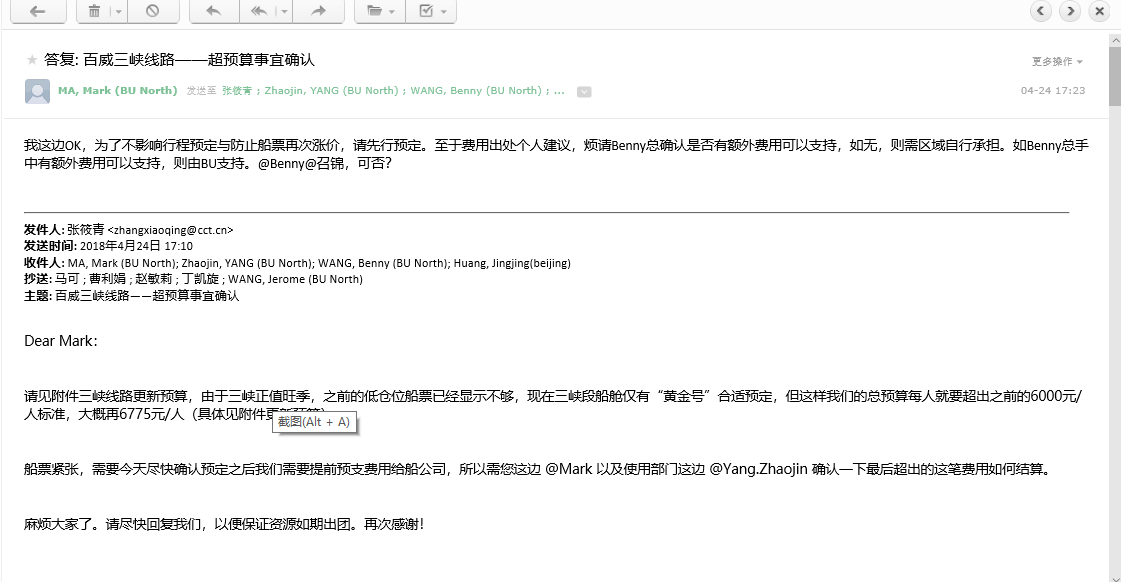Image resolution: width=1121 pixels, height=582 pixels.
Task: Click sender name MA, Mark (BU North)
Action: 117,90
